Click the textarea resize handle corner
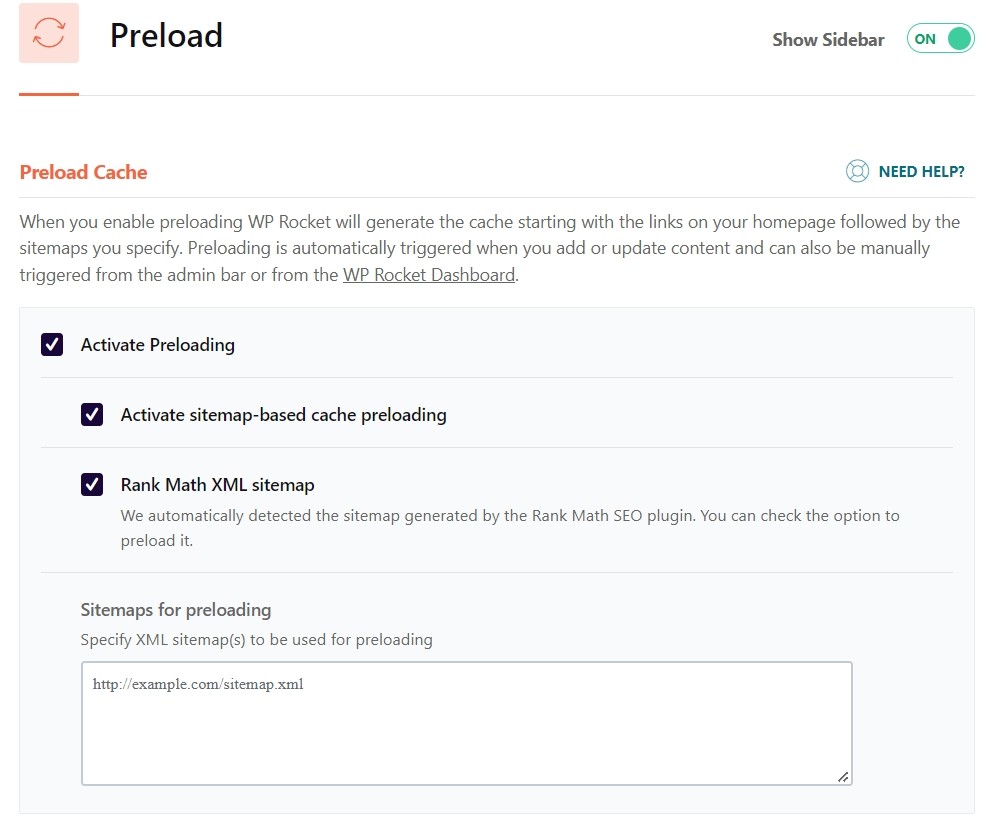 pyautogui.click(x=843, y=776)
